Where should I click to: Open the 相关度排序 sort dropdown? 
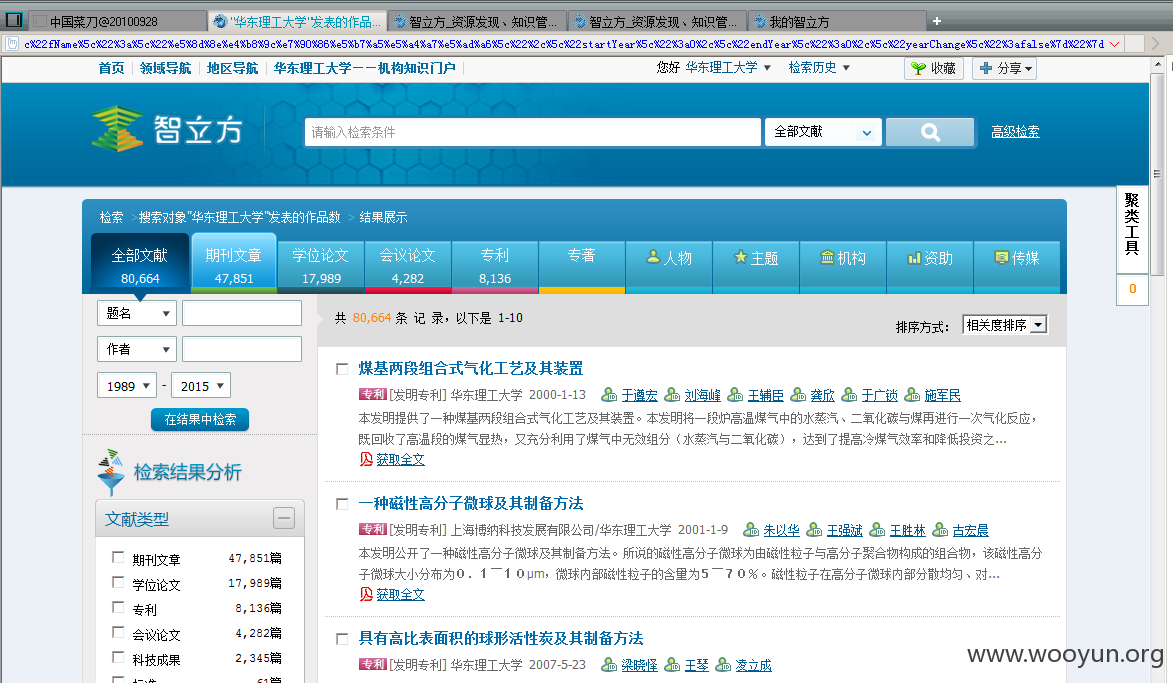(1005, 325)
